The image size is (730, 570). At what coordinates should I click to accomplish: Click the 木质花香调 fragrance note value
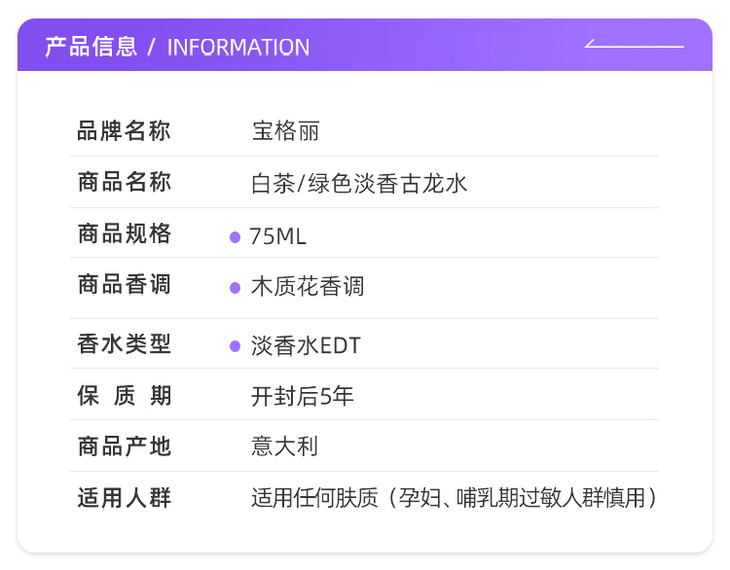[x=307, y=288]
